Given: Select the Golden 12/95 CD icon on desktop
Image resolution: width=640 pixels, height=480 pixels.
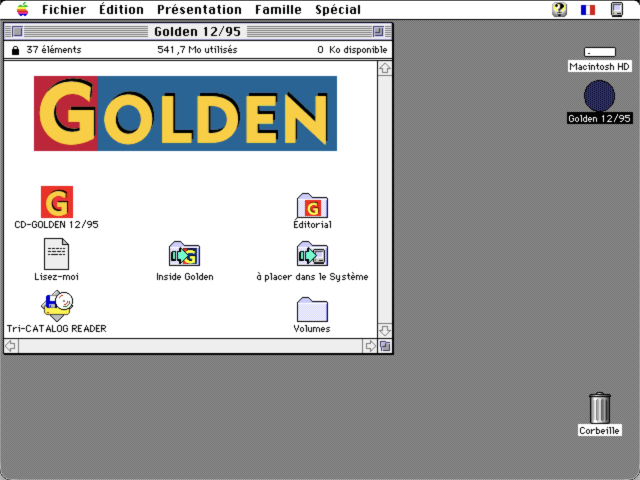Looking at the screenshot, I should [599, 96].
